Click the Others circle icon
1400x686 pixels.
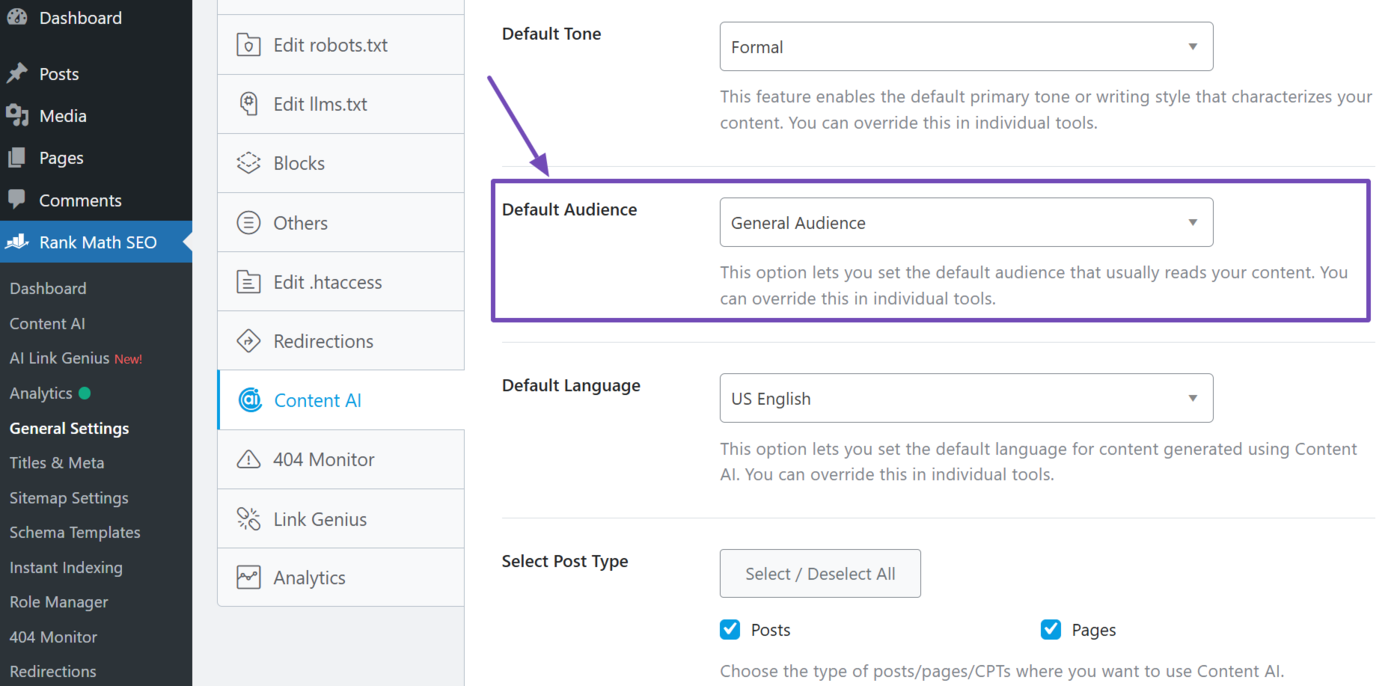[x=248, y=223]
